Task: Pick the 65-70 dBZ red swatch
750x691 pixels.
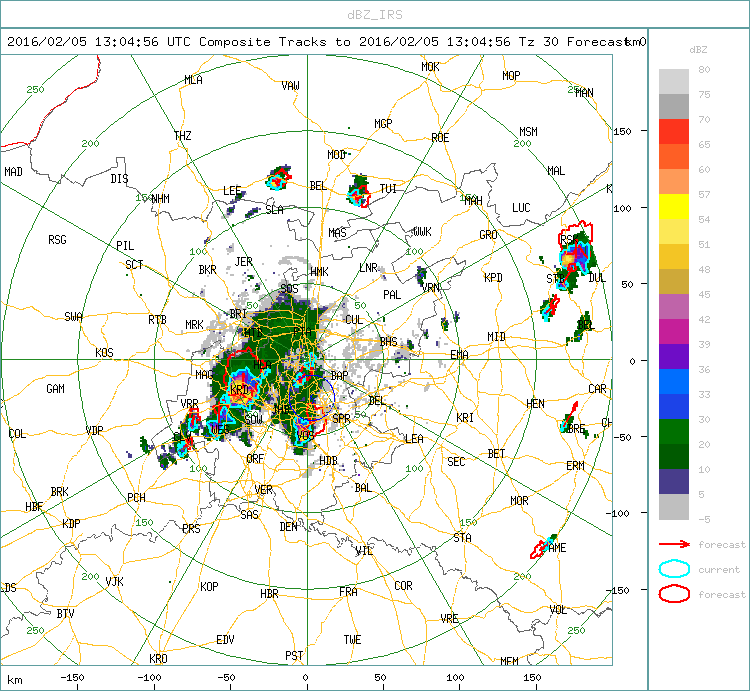Action: click(x=674, y=132)
